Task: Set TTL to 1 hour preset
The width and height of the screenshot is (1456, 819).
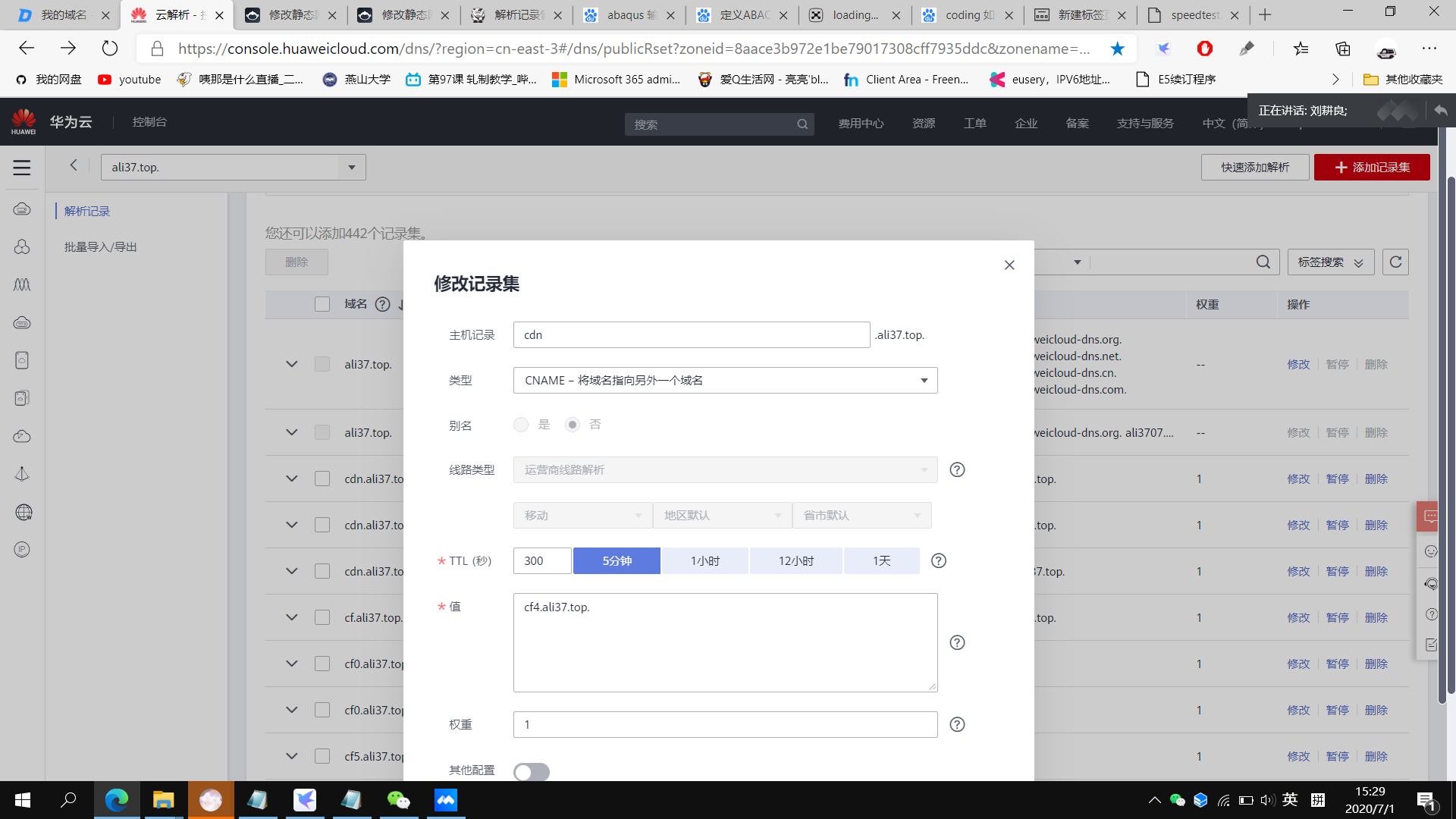Action: pyautogui.click(x=704, y=561)
